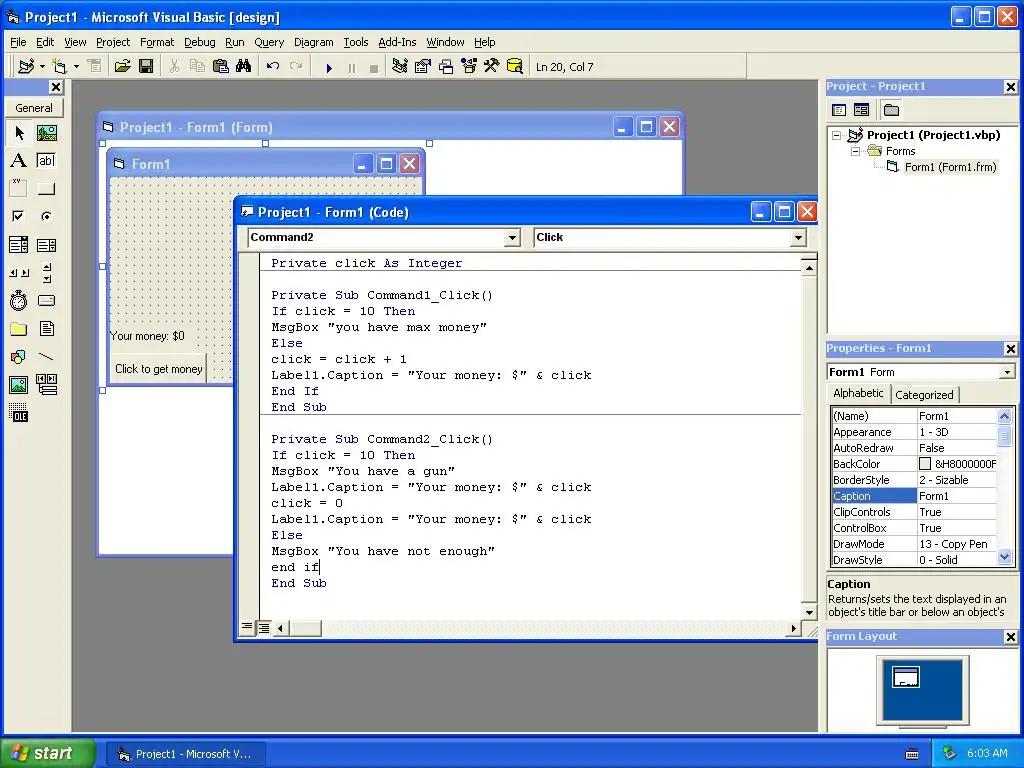The height and width of the screenshot is (768, 1024).
Task: Open Data View Window from the toolbar
Action: [x=515, y=66]
